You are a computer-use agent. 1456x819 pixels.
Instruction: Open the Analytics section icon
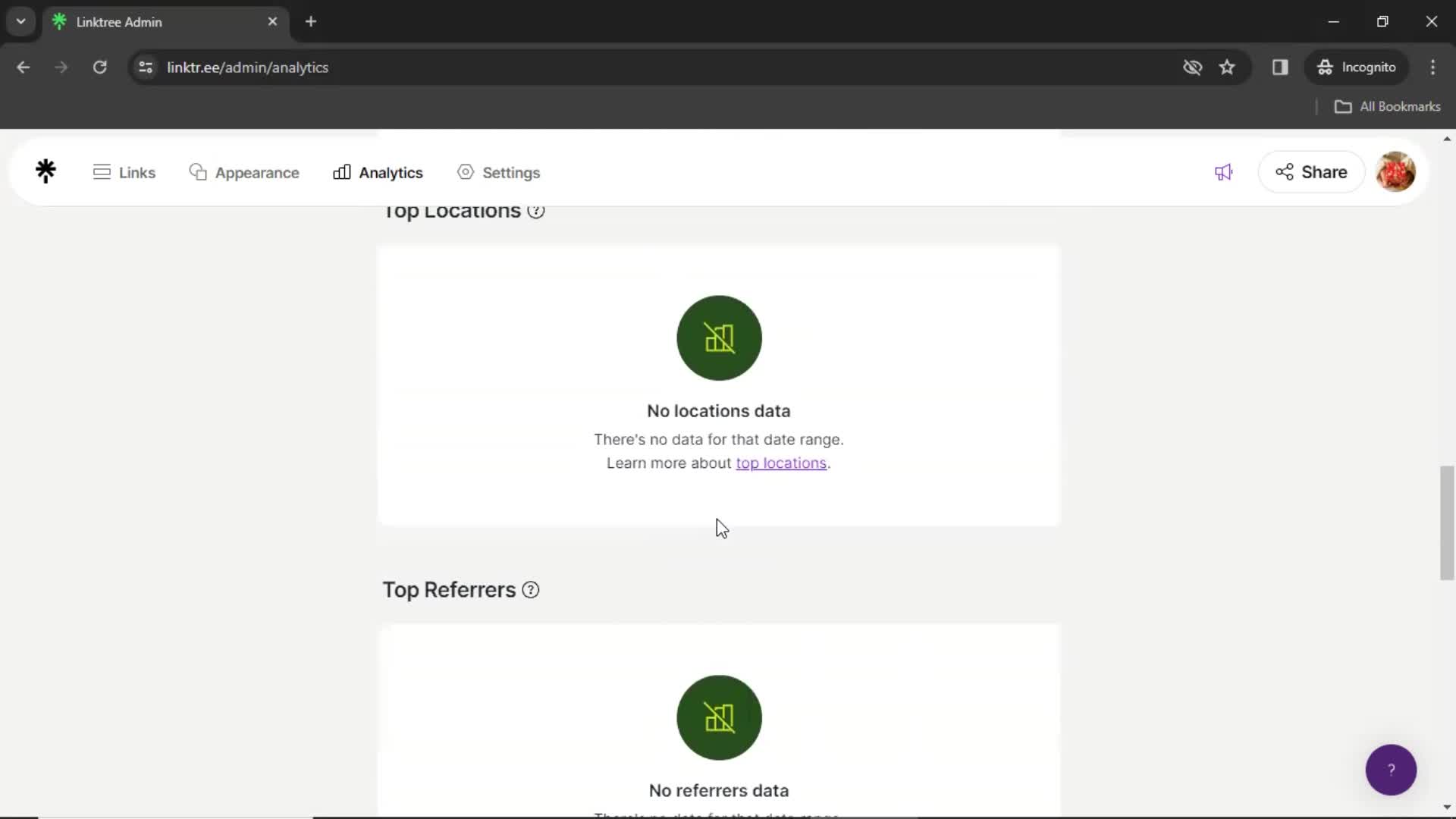coord(342,172)
